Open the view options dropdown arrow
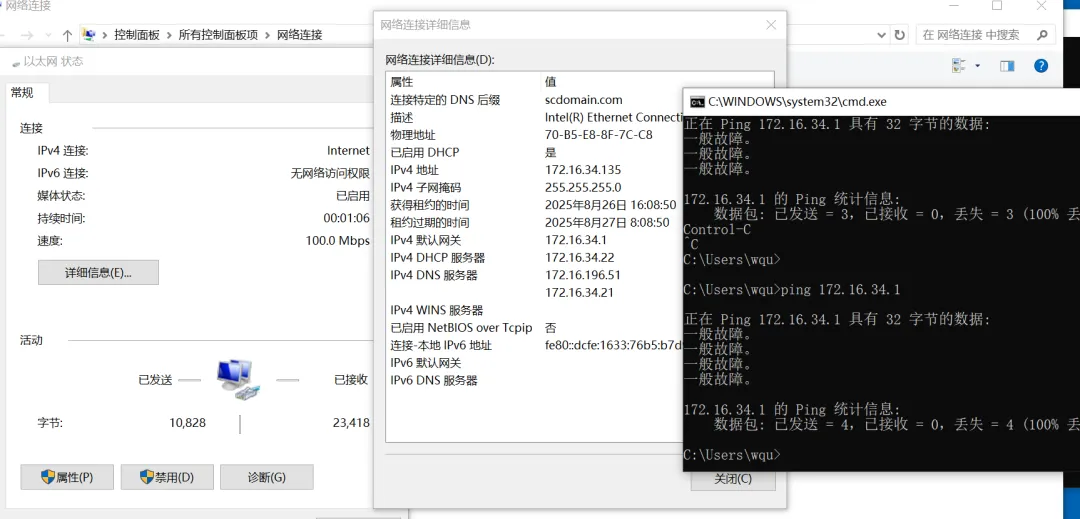The width and height of the screenshot is (1080, 519). tap(977, 66)
